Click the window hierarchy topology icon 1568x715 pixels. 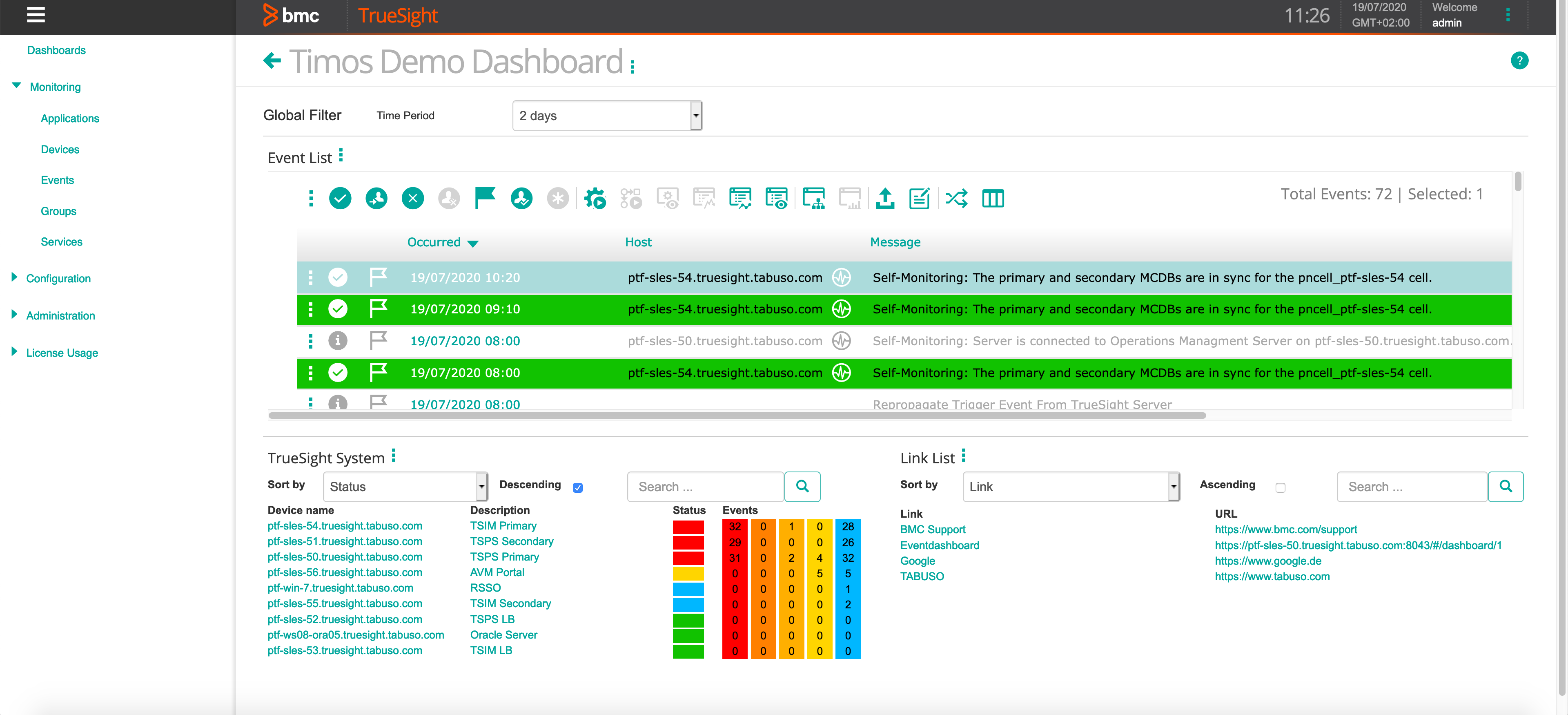(814, 198)
